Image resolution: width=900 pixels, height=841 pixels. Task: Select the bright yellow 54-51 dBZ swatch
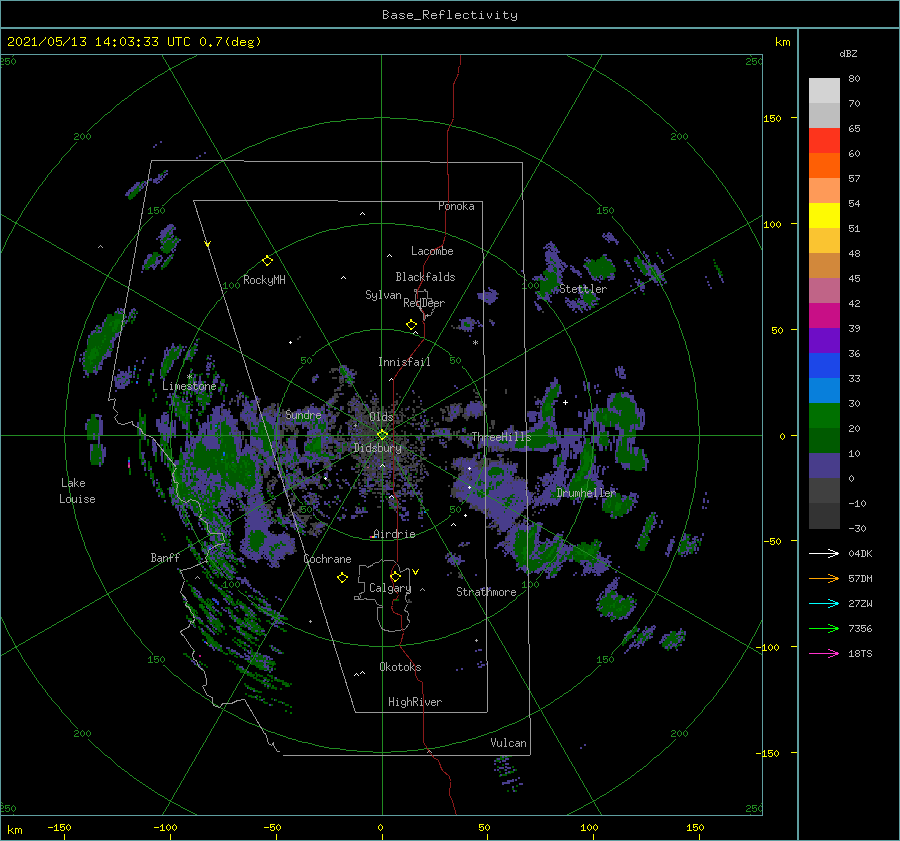(824, 216)
